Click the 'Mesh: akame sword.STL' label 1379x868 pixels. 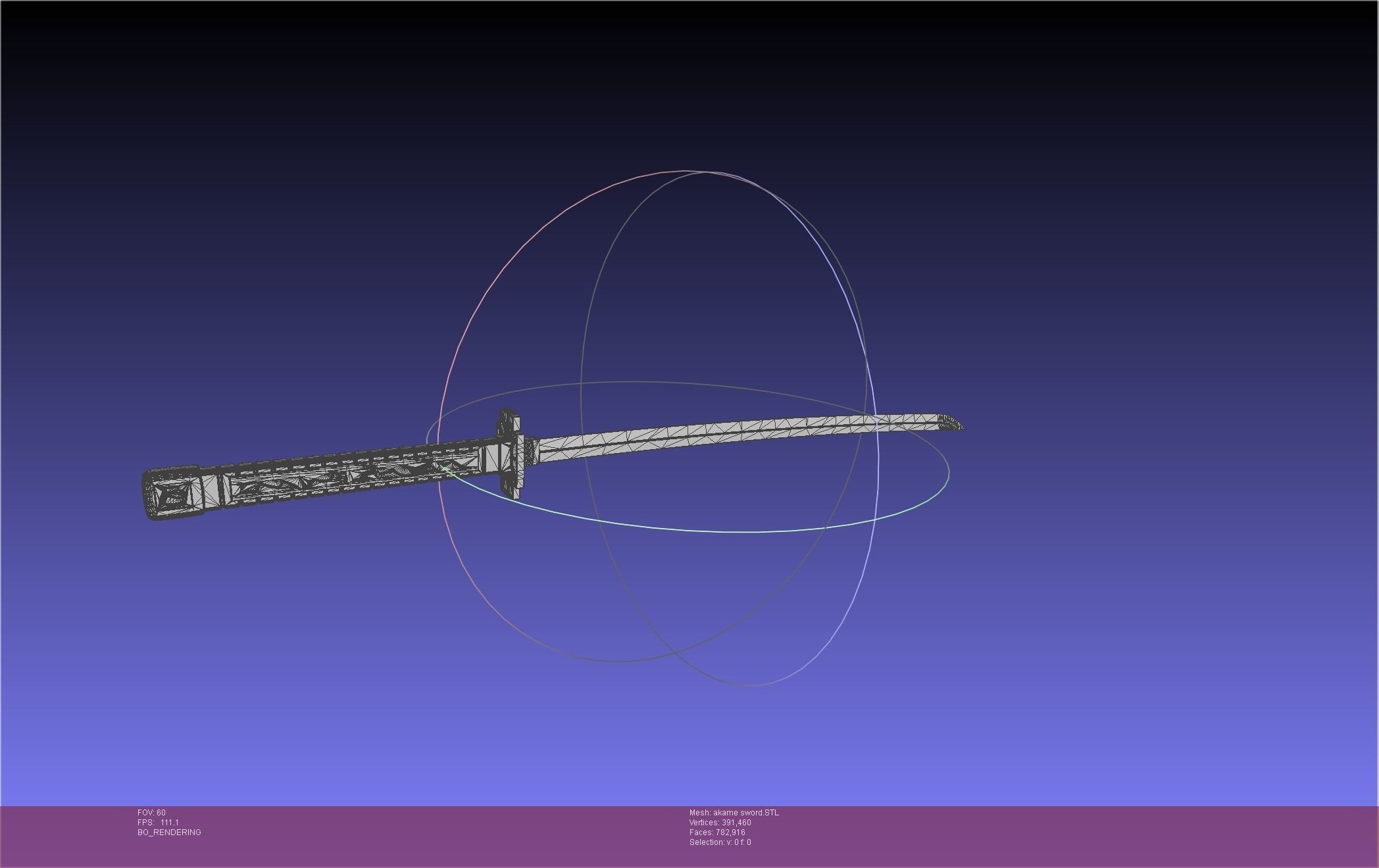(x=734, y=813)
